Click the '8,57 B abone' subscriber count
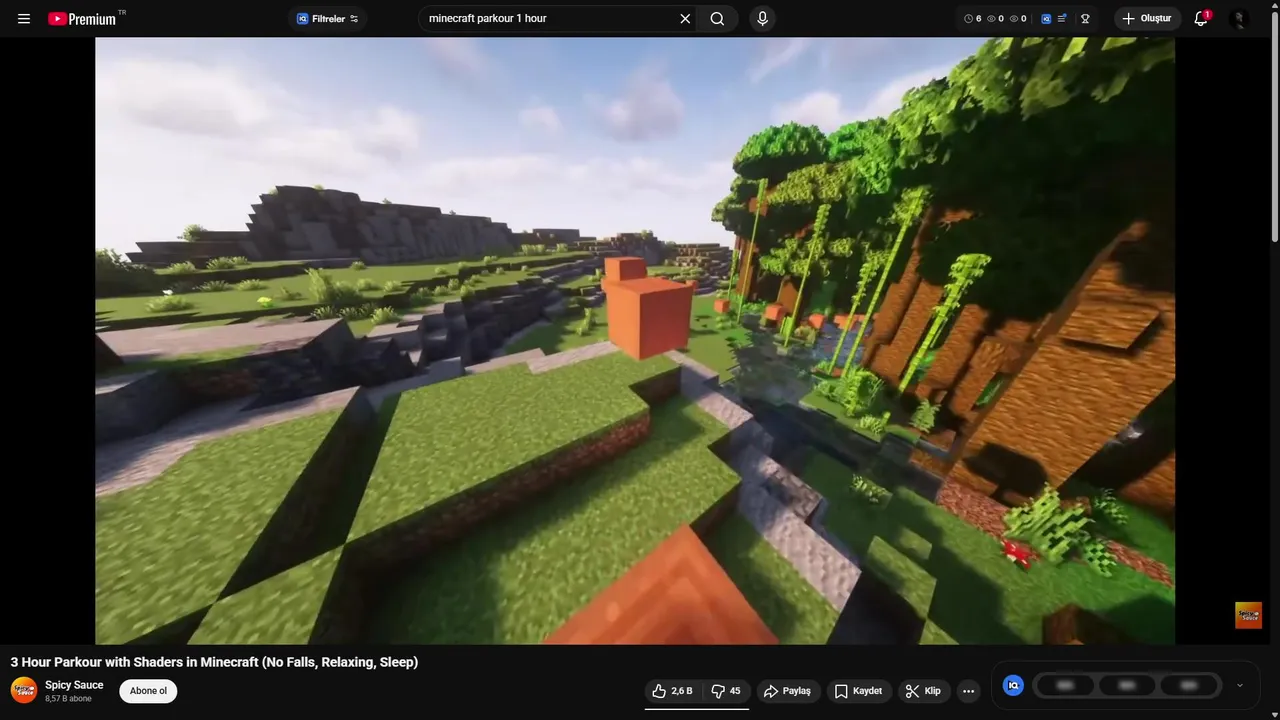 click(68, 699)
